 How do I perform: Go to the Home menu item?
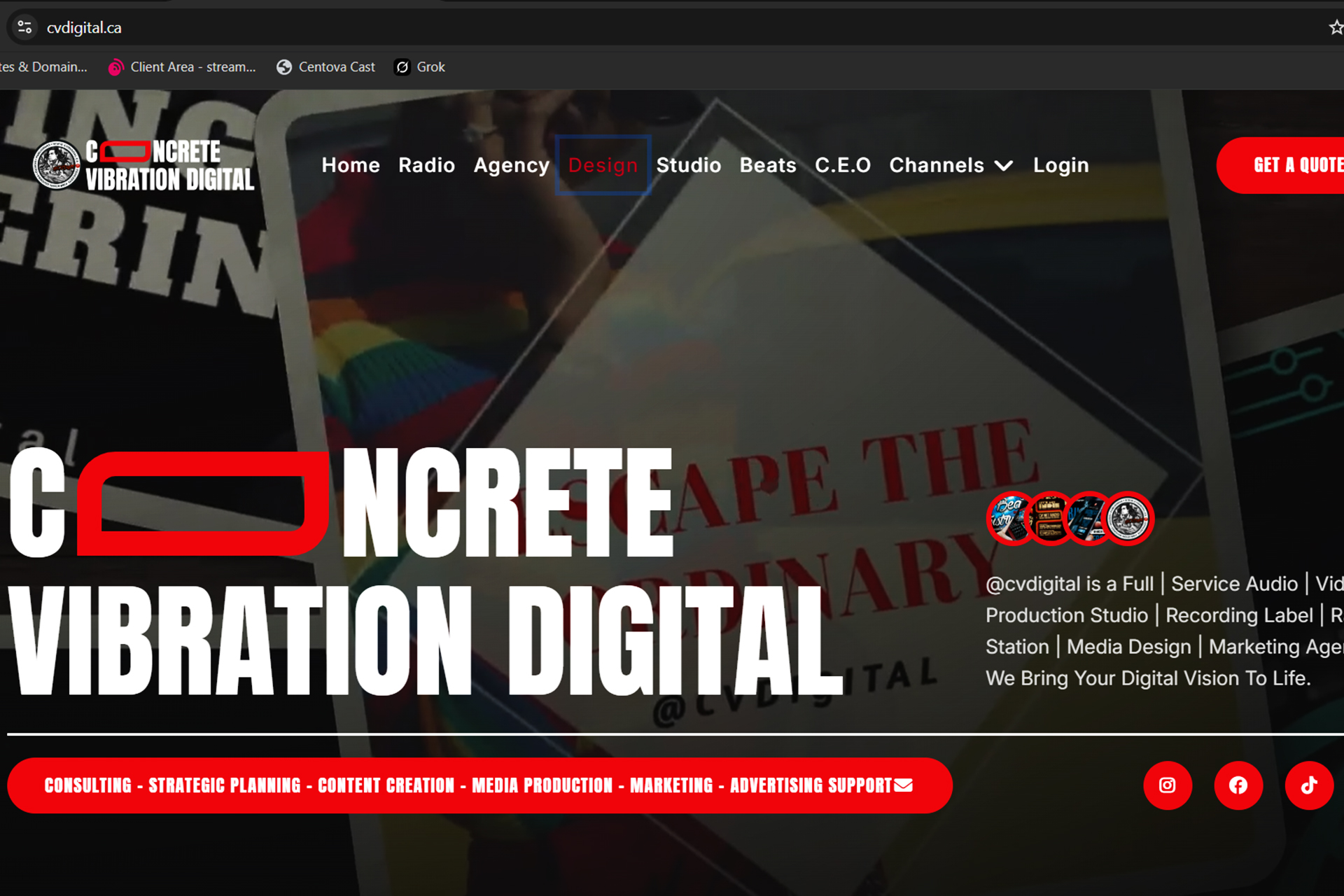pyautogui.click(x=351, y=165)
